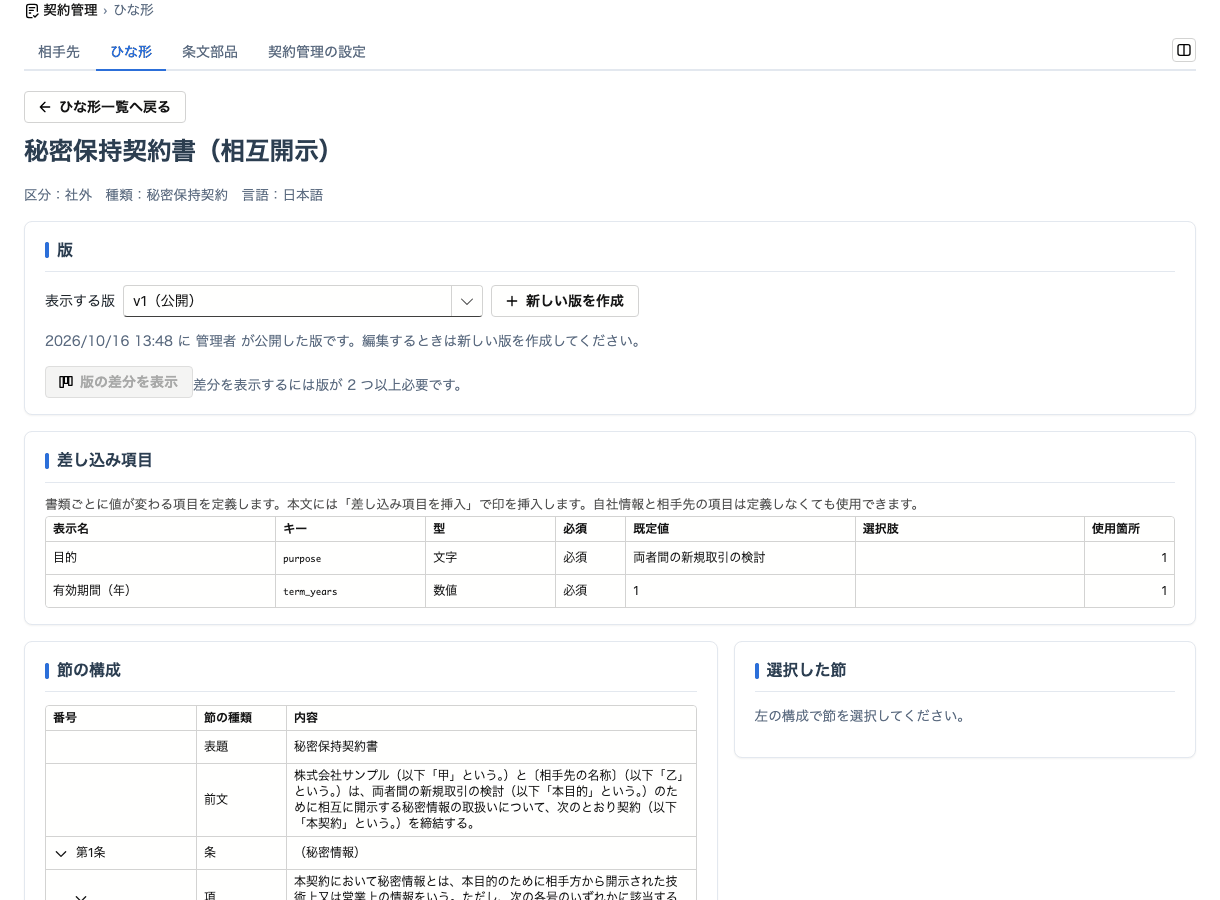Click the purpose key cell
Image resolution: width=1220 pixels, height=900 pixels.
[351, 558]
